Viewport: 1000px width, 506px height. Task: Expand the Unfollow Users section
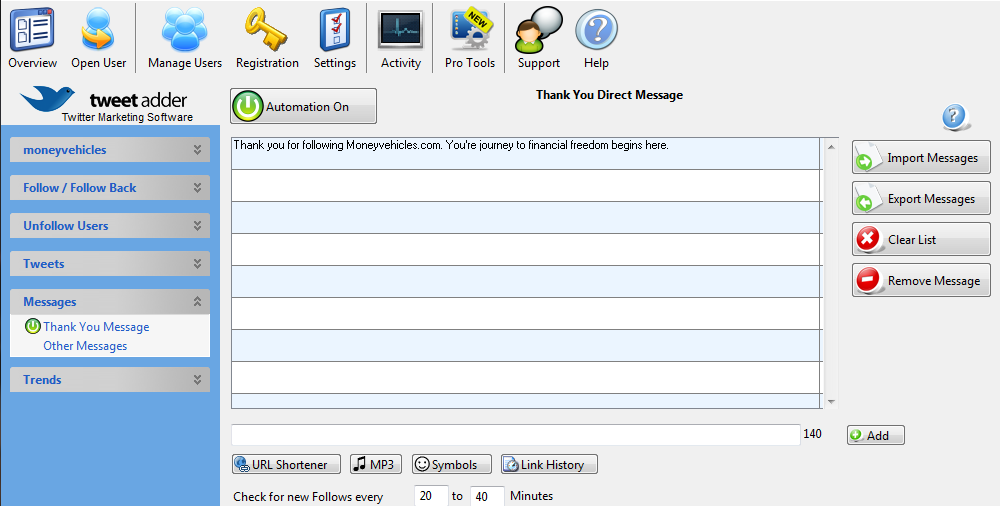pyautogui.click(x=110, y=226)
